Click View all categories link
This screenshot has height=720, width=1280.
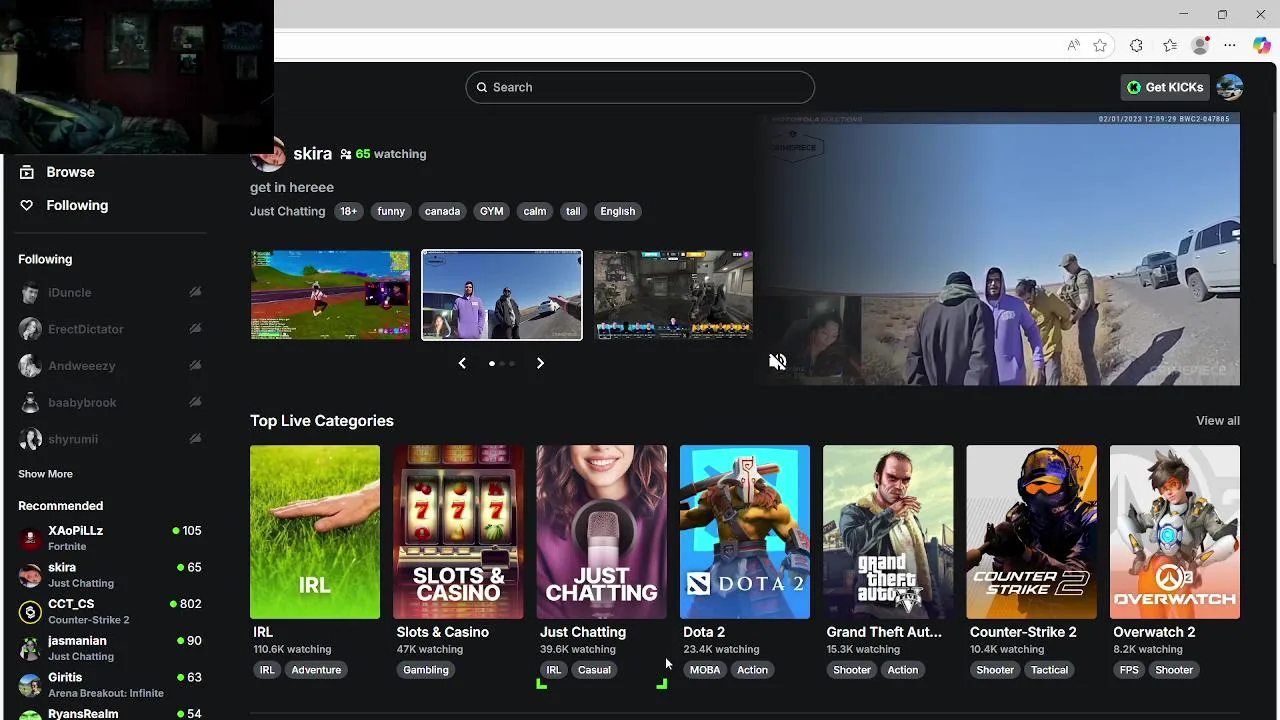click(1218, 421)
